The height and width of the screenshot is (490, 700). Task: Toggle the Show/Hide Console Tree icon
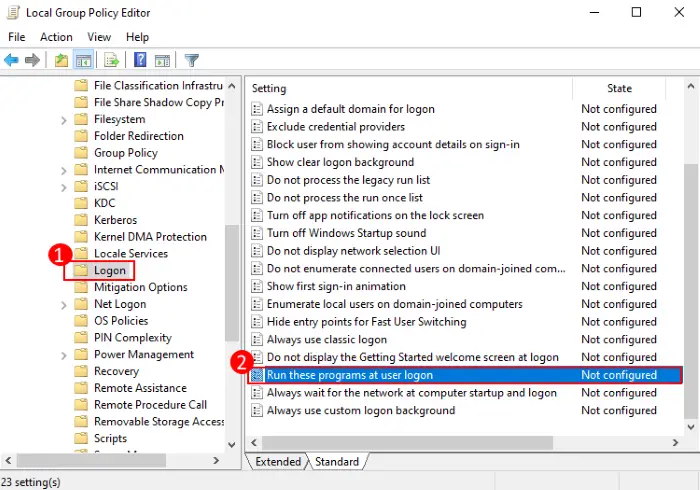[x=83, y=60]
